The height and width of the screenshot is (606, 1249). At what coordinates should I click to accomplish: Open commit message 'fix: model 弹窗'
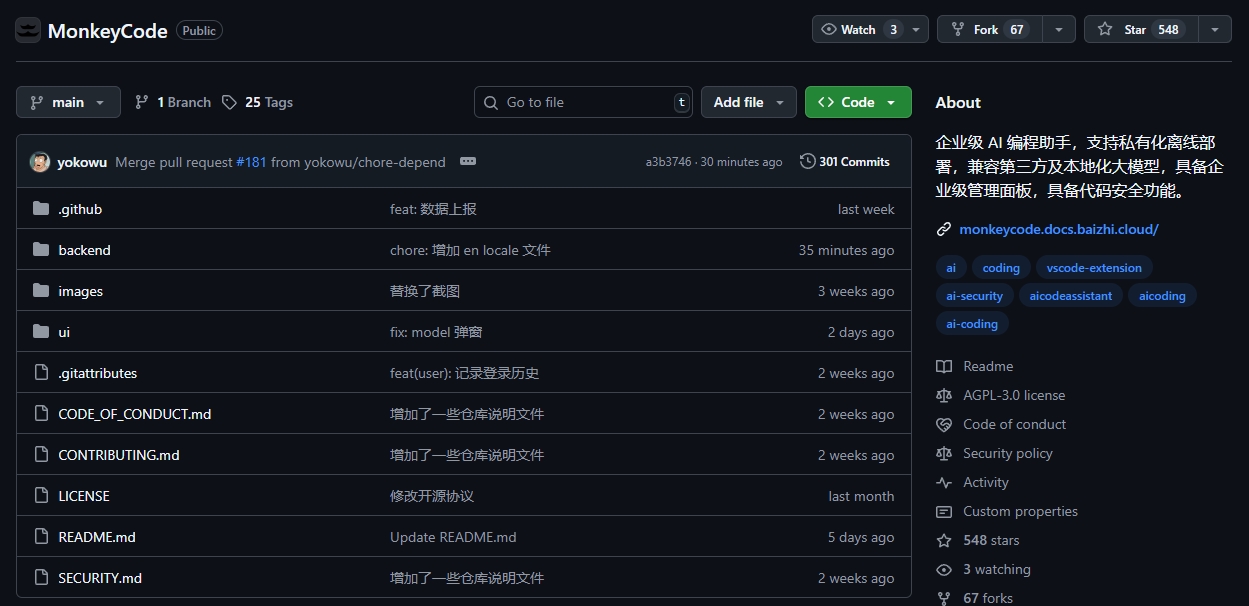[436, 332]
